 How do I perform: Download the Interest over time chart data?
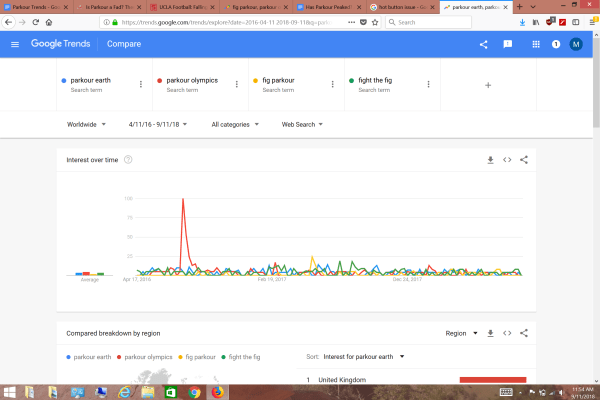point(490,159)
